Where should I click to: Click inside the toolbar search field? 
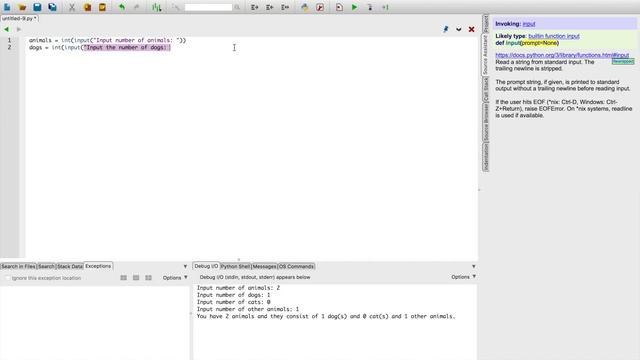208,7
